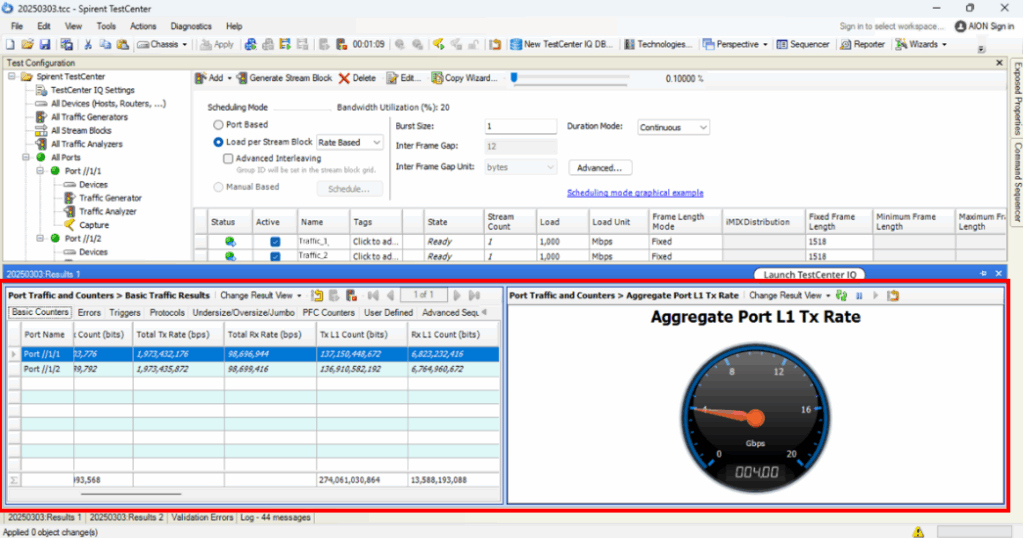Create a new test configuration file
This screenshot has width=1024, height=539.
[10, 44]
